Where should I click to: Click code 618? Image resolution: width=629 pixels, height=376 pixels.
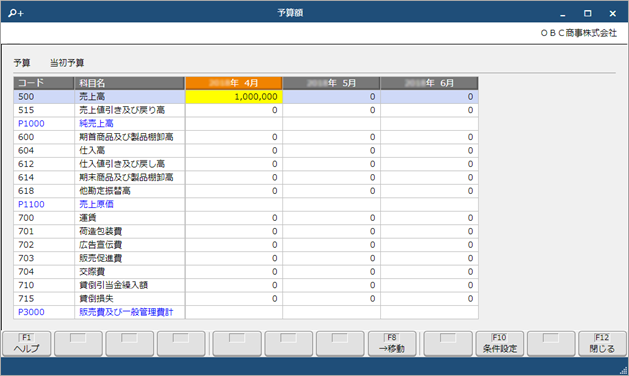click(x=26, y=191)
